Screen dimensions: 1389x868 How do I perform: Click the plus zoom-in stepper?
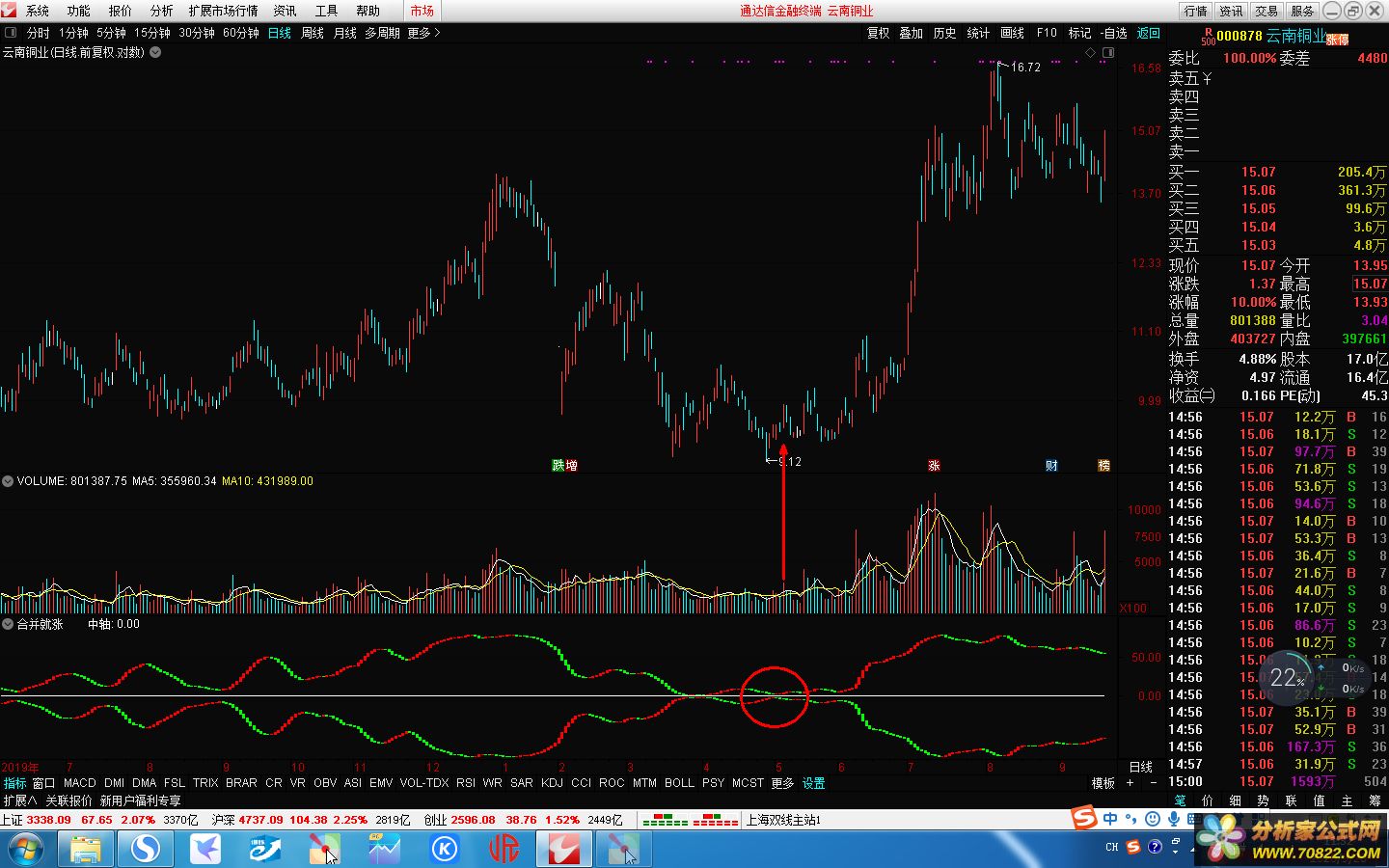(x=1130, y=783)
